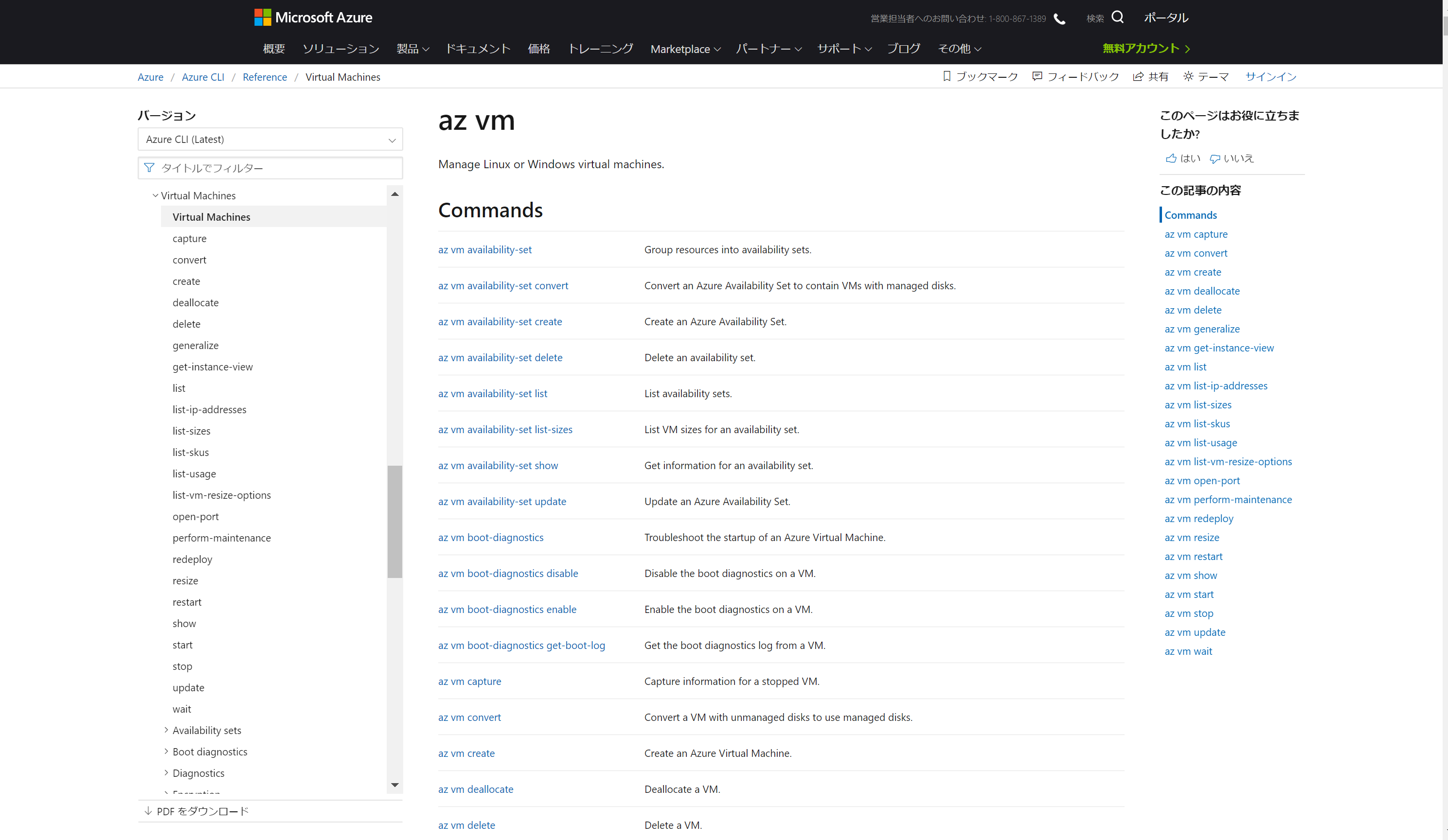Open Azure CLI (Latest) version dropdown
Viewport: 1448px width, 840px height.
click(270, 140)
